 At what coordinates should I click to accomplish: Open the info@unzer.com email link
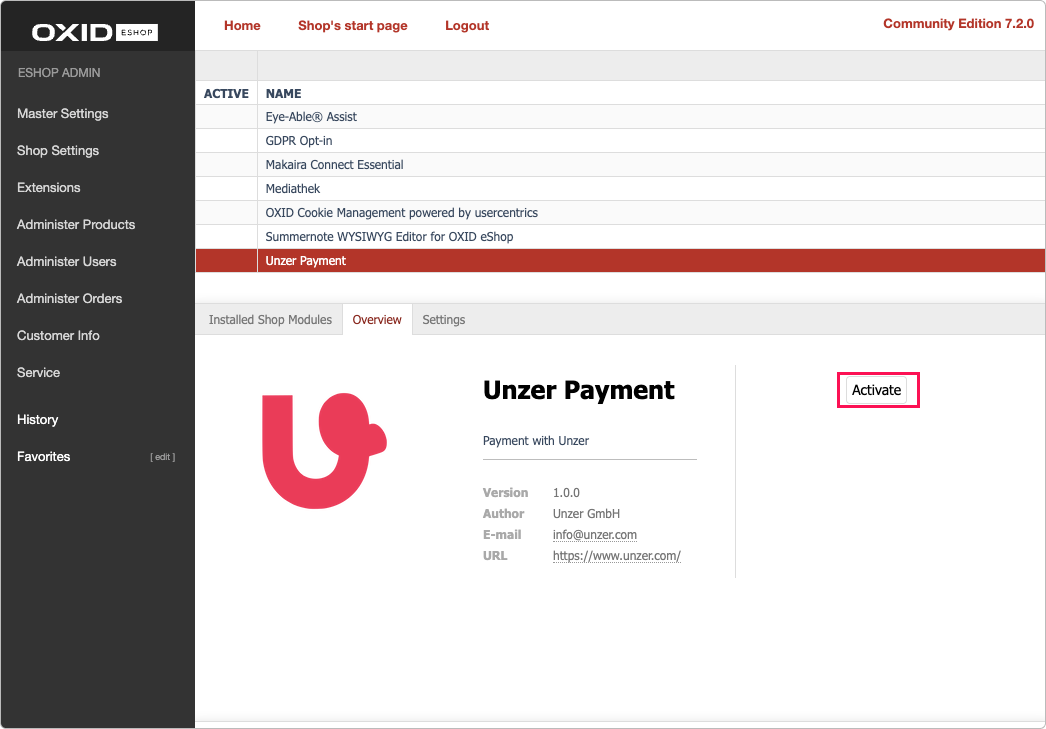pos(594,535)
